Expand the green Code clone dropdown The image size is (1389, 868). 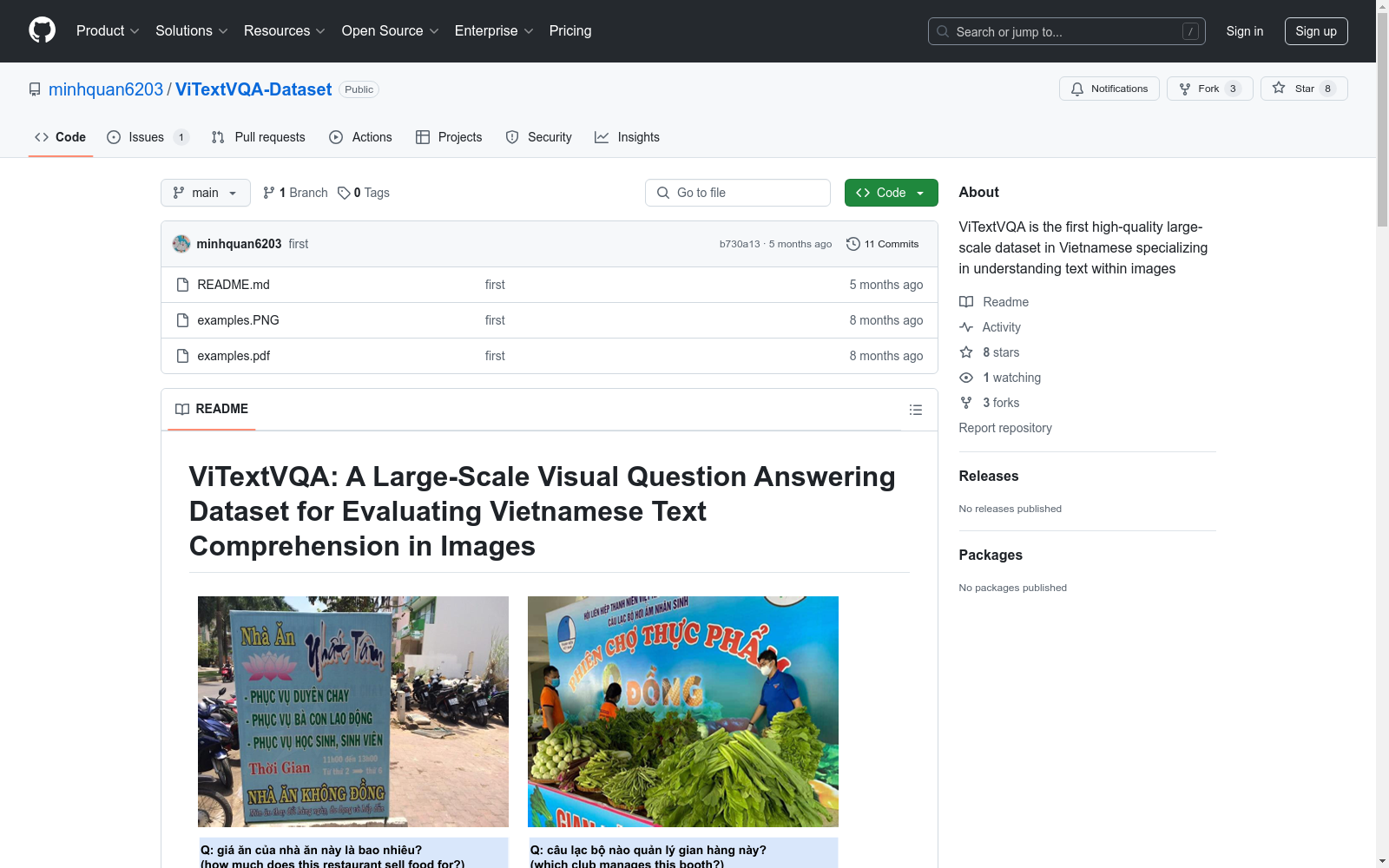[892, 193]
